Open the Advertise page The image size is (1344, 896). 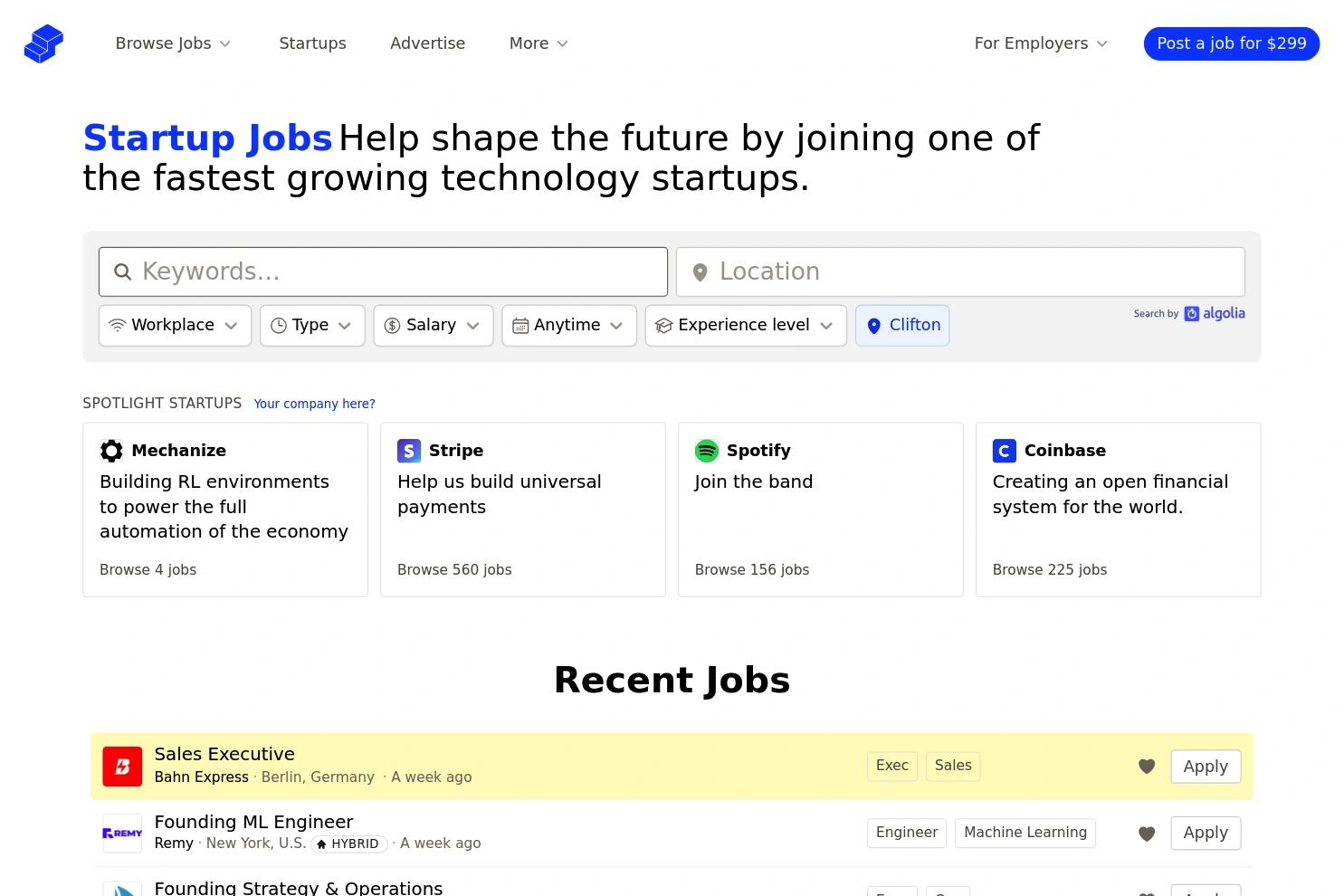pos(427,43)
